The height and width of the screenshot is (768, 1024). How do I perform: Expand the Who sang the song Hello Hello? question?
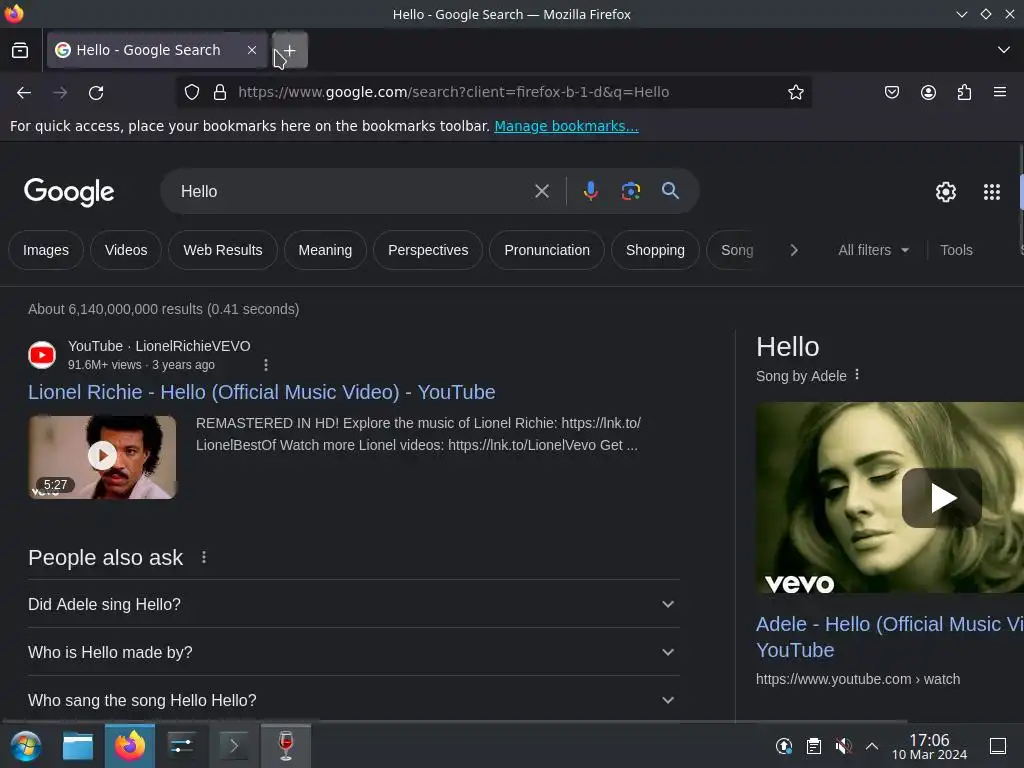click(354, 700)
